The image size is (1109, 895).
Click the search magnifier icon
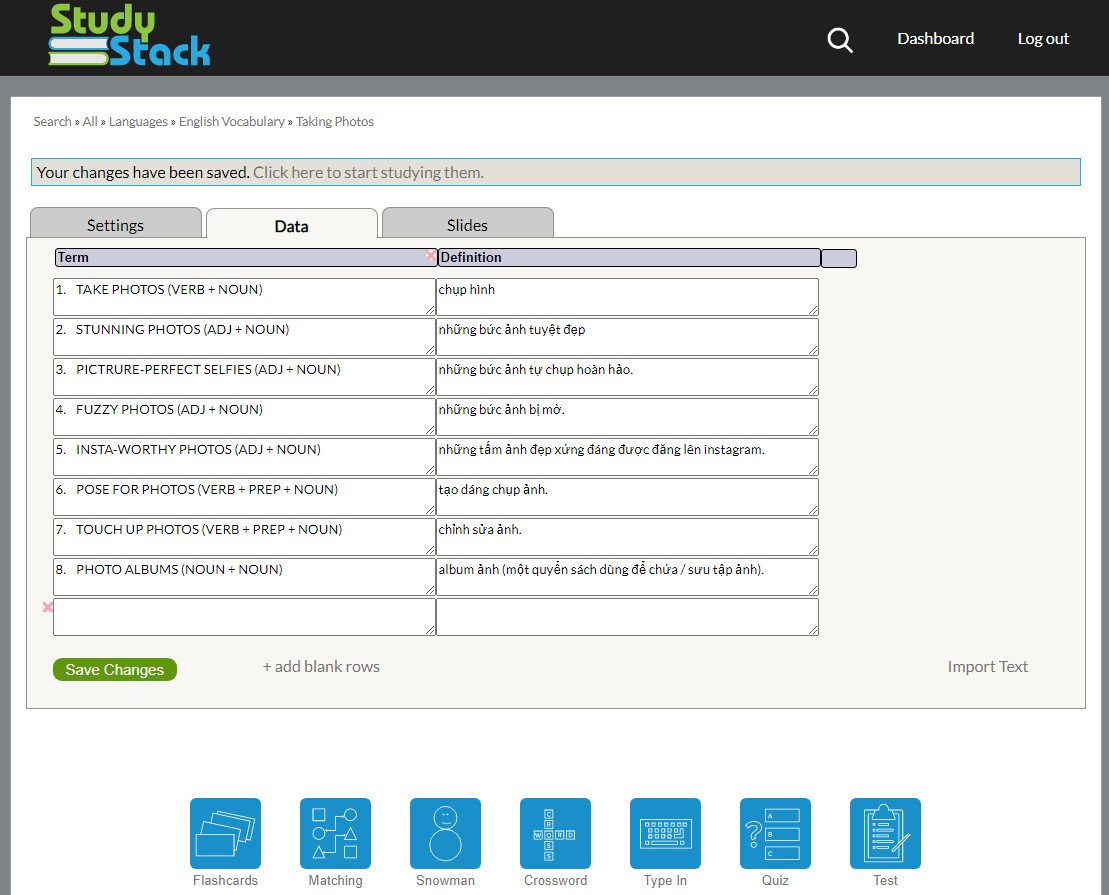coord(840,40)
